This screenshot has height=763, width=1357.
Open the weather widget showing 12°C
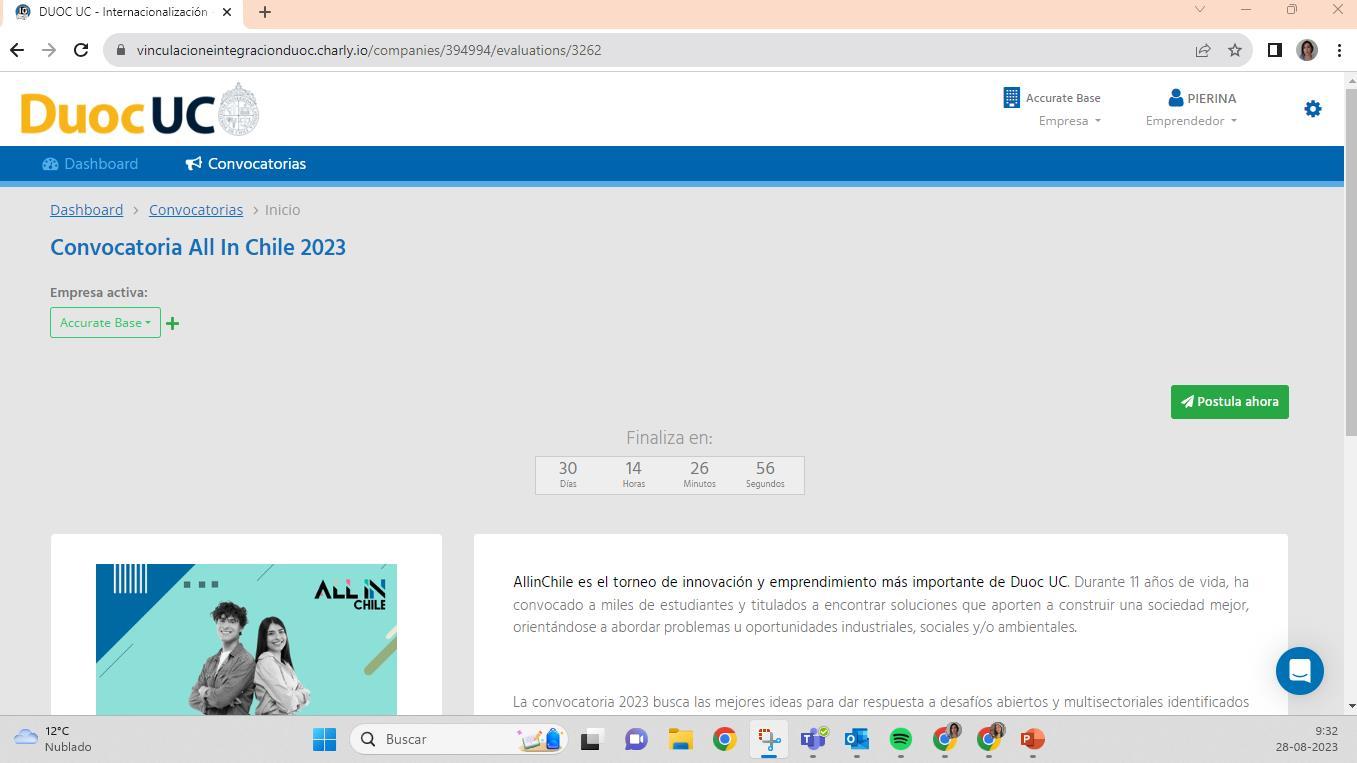(x=52, y=739)
